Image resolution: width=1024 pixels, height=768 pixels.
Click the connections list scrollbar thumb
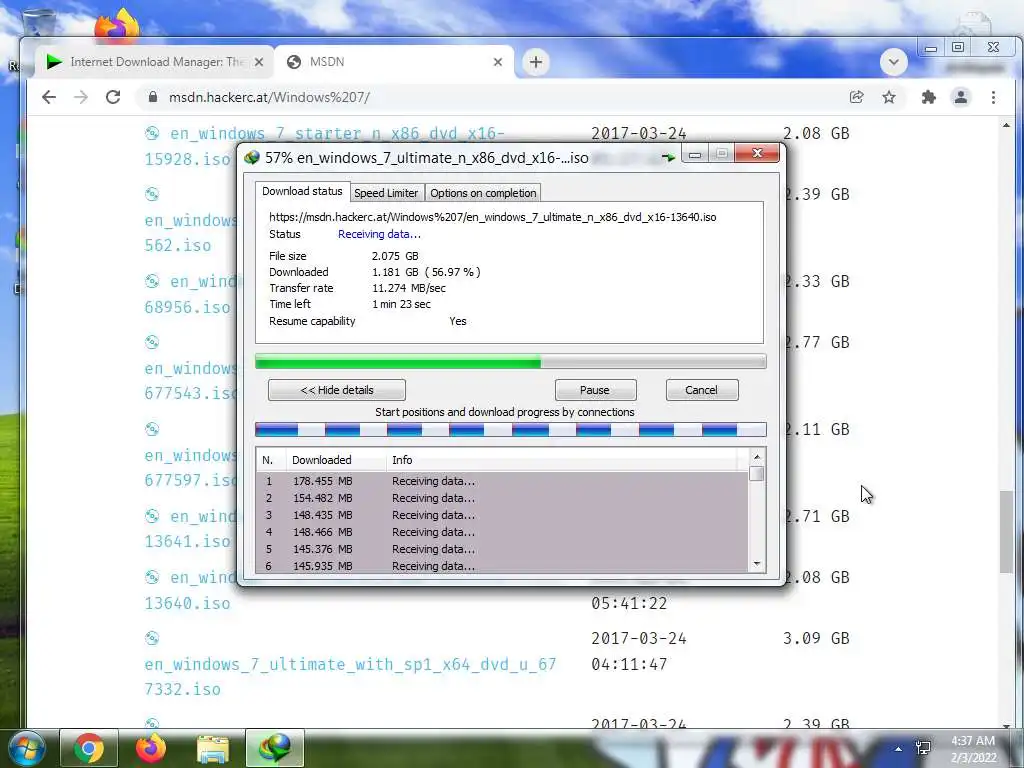point(757,473)
